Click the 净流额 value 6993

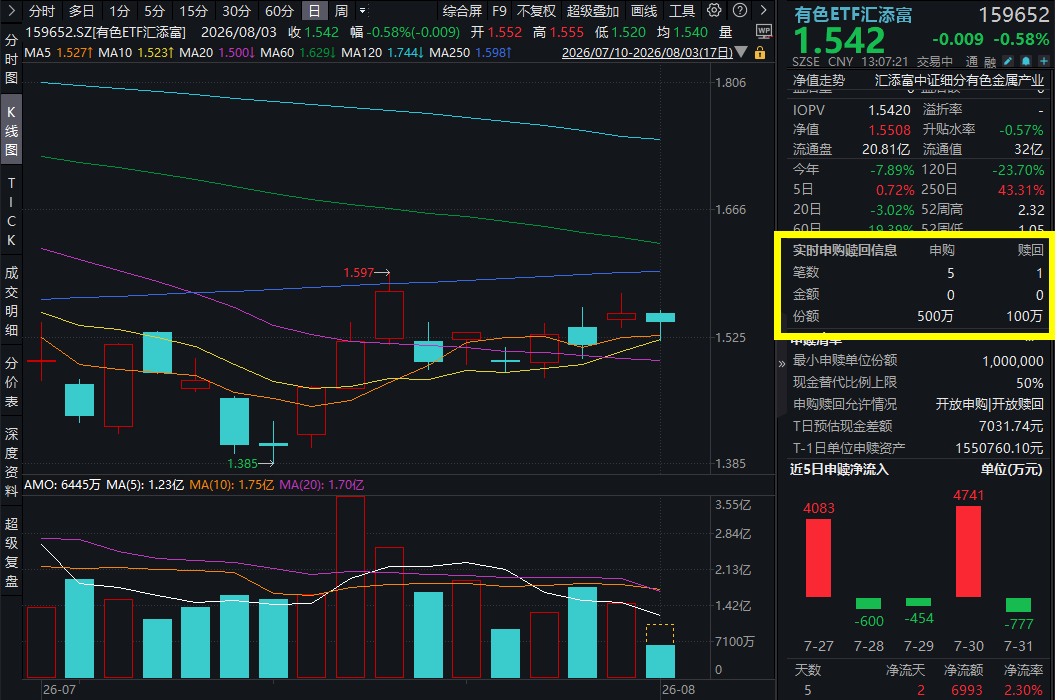(x=967, y=690)
